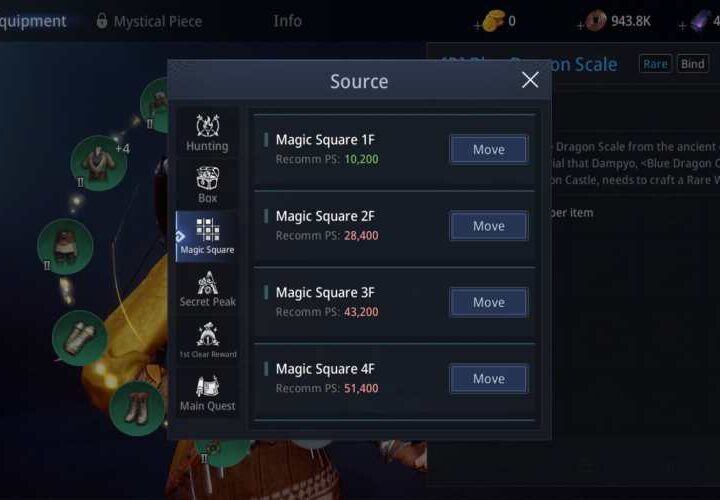The image size is (720, 500).
Task: Click the copper coin 943.8K currency
Action: coord(619,21)
